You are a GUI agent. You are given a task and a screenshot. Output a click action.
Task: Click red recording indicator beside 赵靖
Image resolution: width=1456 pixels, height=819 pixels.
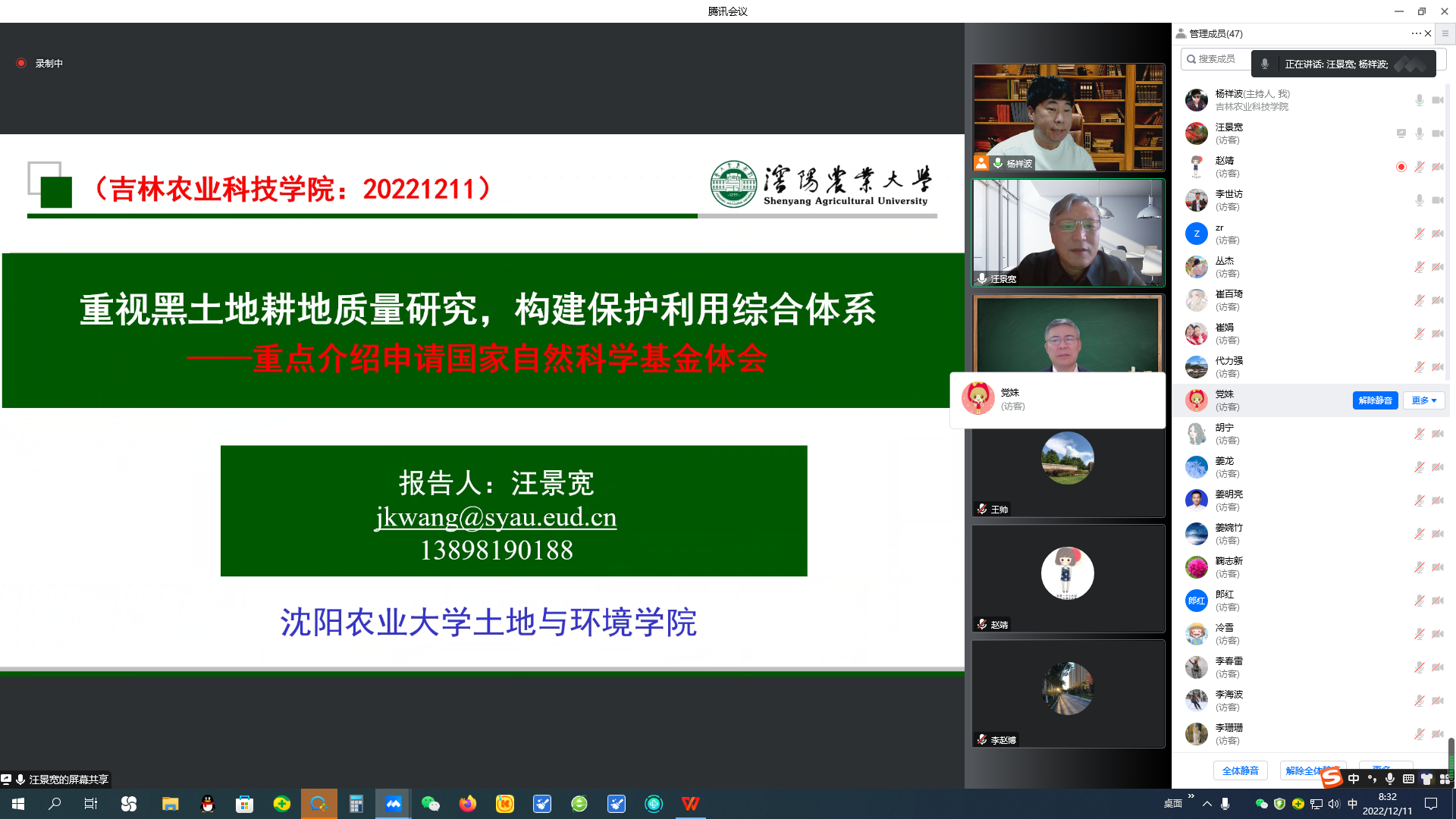pyautogui.click(x=1401, y=167)
